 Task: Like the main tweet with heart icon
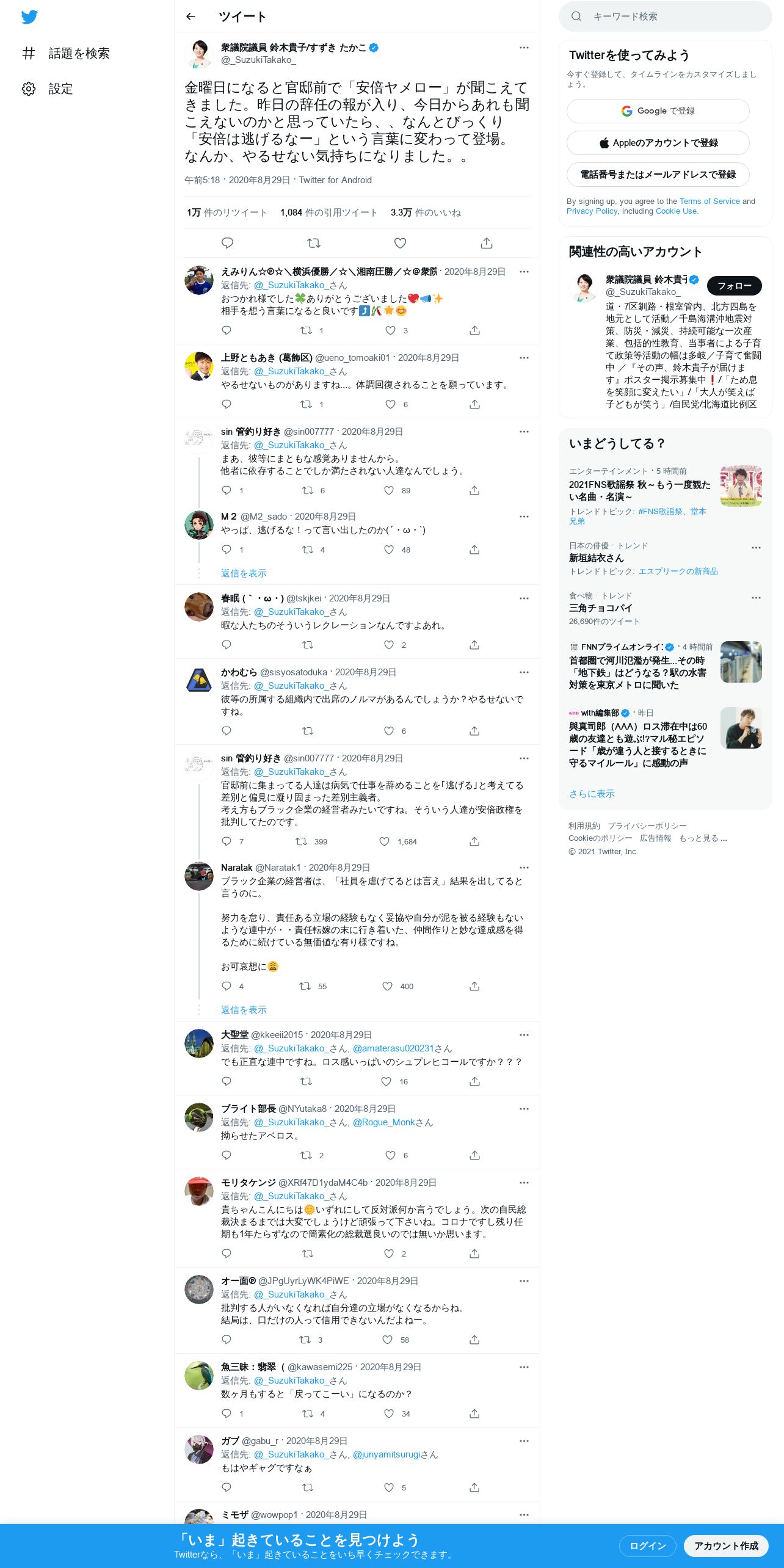[x=400, y=243]
